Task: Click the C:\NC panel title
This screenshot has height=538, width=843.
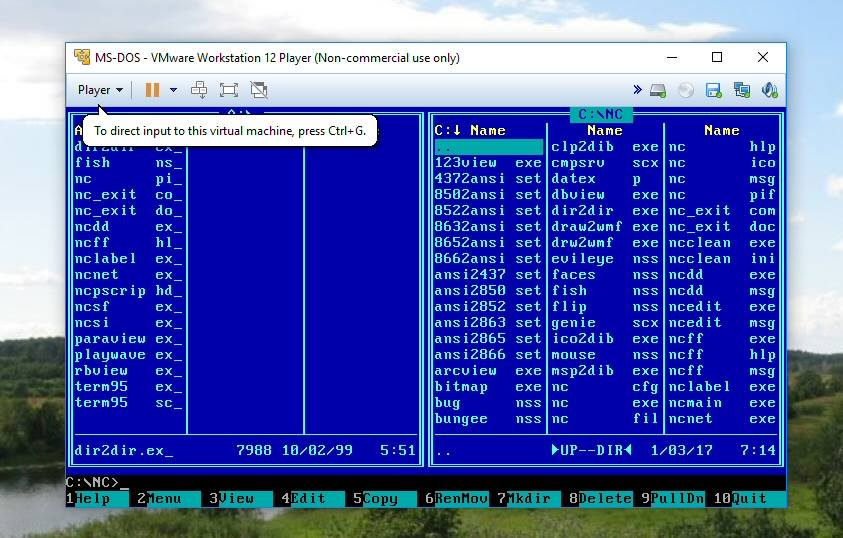Action: pyautogui.click(x=601, y=114)
